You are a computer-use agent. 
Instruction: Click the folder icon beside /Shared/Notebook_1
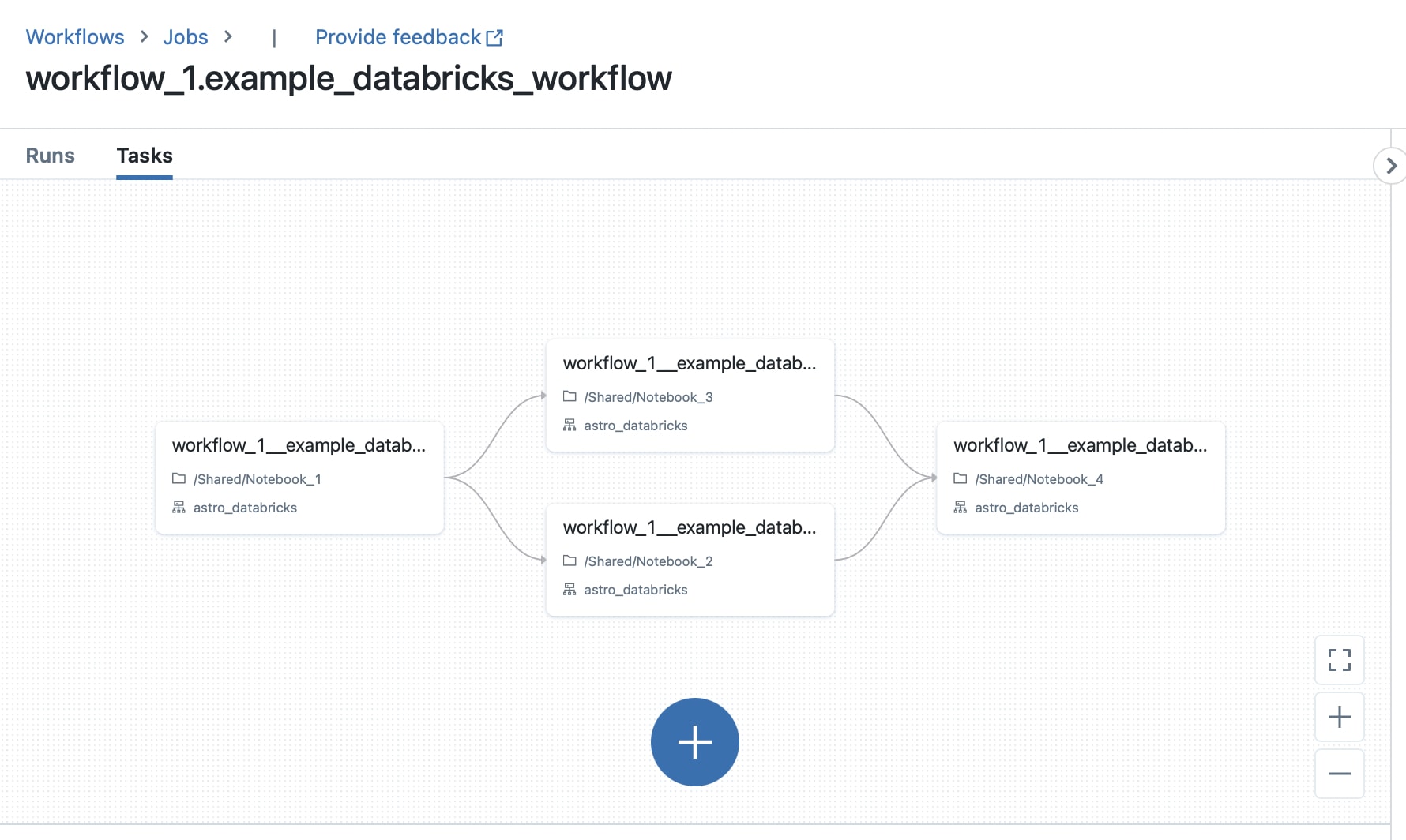[180, 478]
